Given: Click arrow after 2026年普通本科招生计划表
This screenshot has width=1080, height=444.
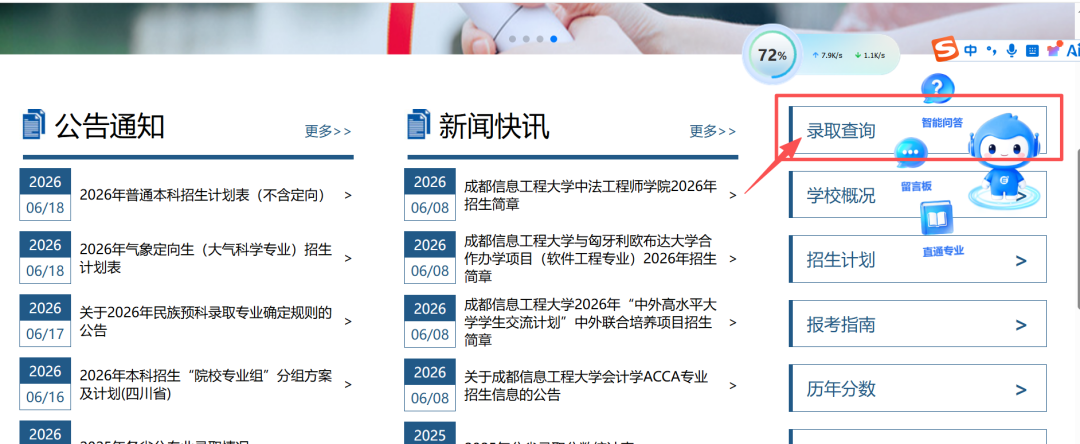Looking at the screenshot, I should 348,195.
